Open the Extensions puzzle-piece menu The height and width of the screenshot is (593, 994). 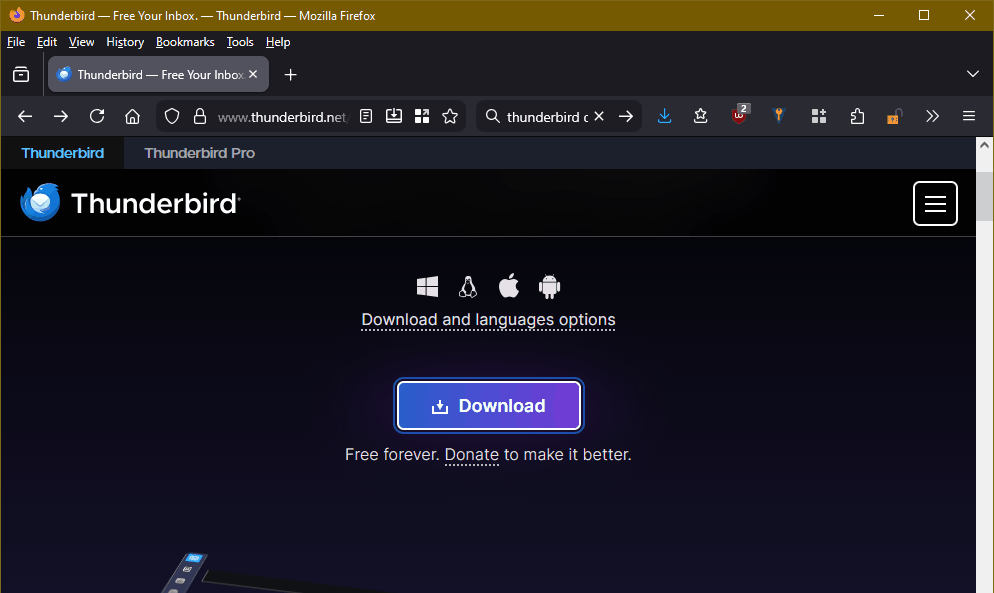click(x=857, y=116)
